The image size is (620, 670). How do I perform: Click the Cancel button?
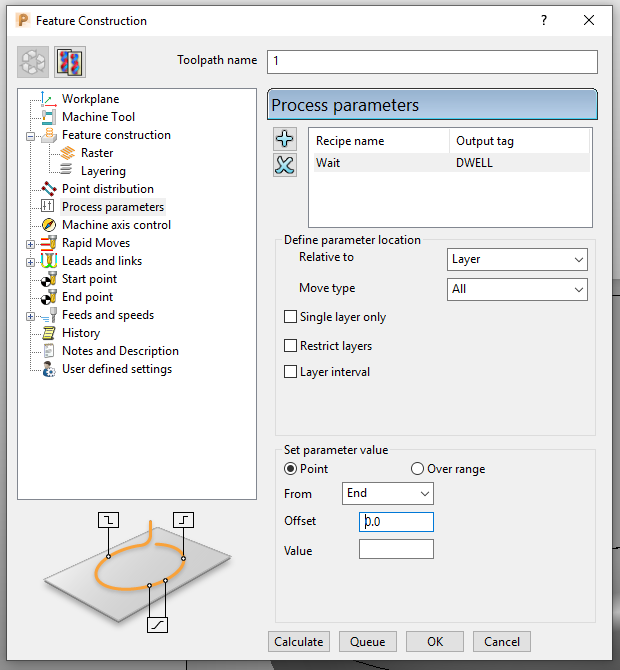(x=502, y=642)
